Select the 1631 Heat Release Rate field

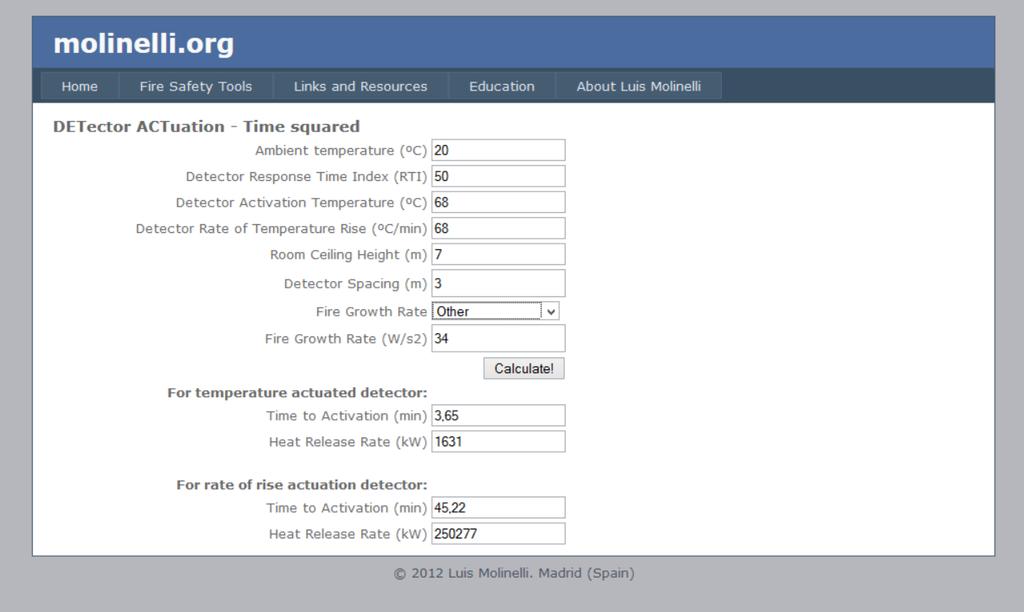[x=498, y=442]
